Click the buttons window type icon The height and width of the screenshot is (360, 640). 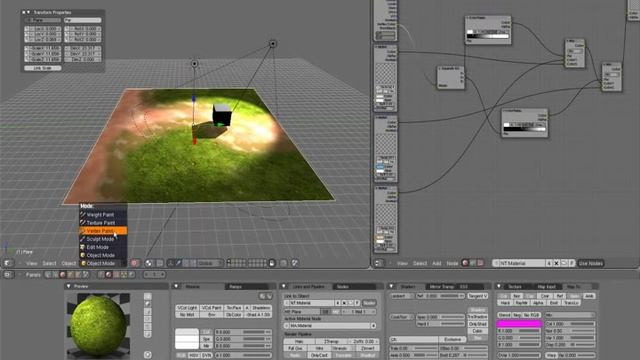coord(8,275)
